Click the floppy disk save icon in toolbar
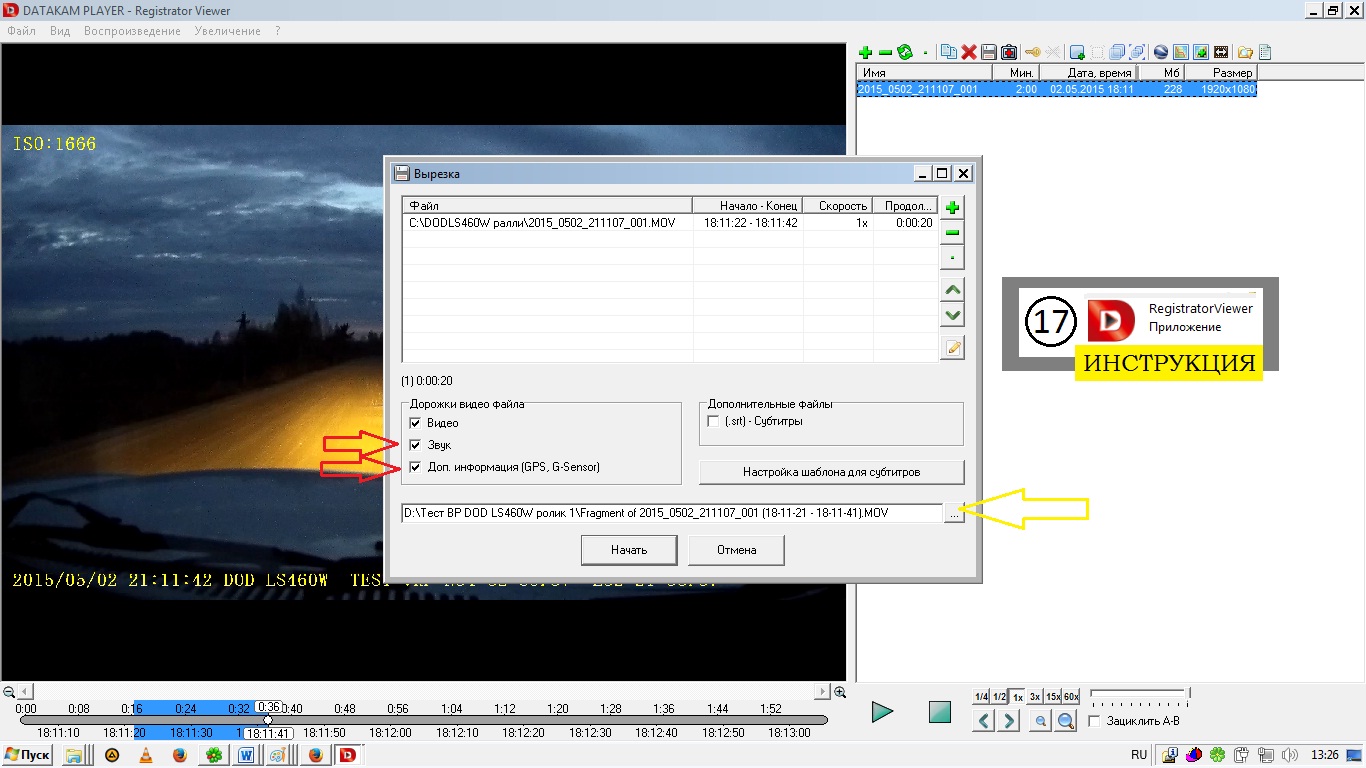 988,52
